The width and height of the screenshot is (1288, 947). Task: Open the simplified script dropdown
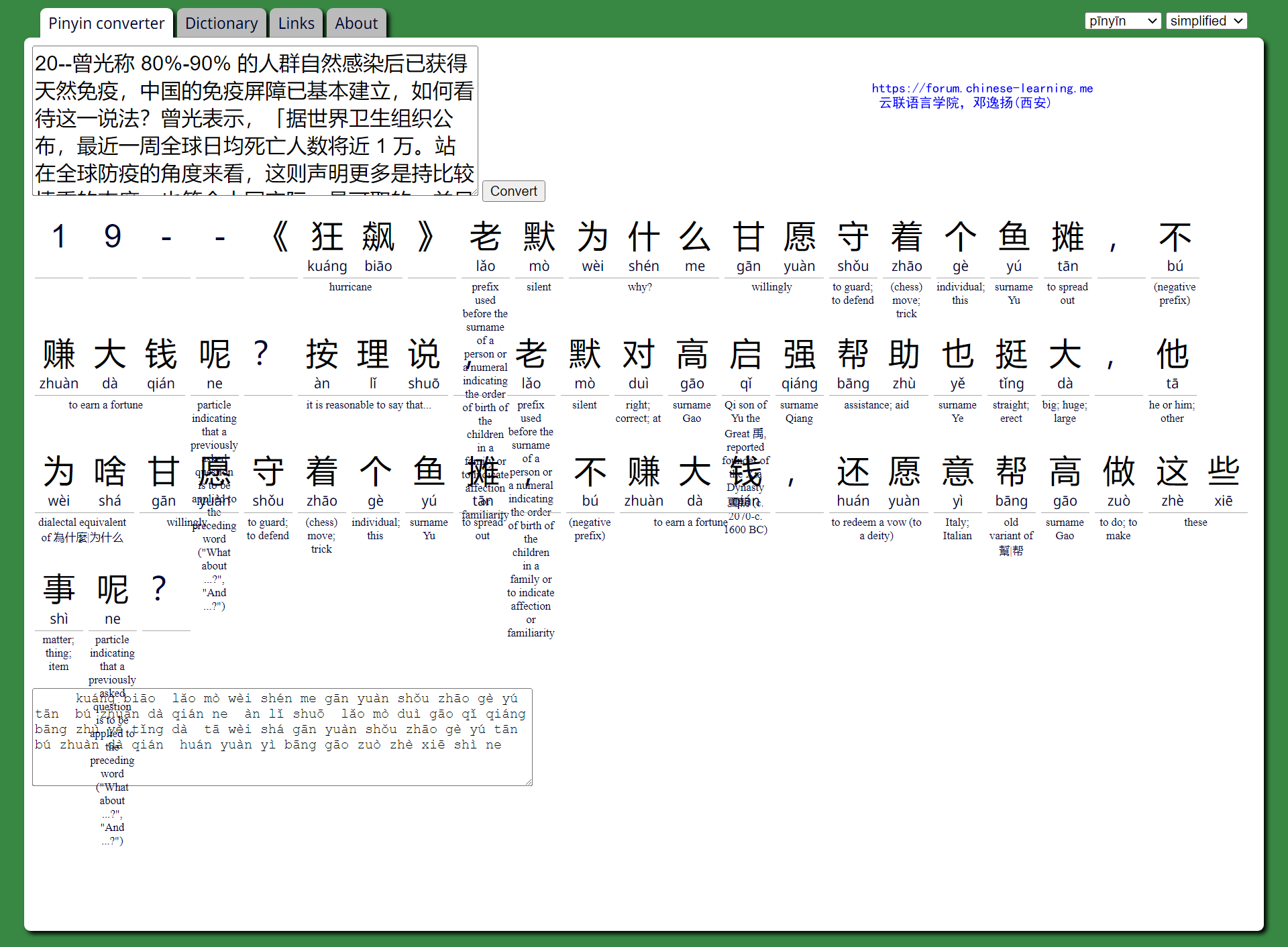[x=1206, y=21]
